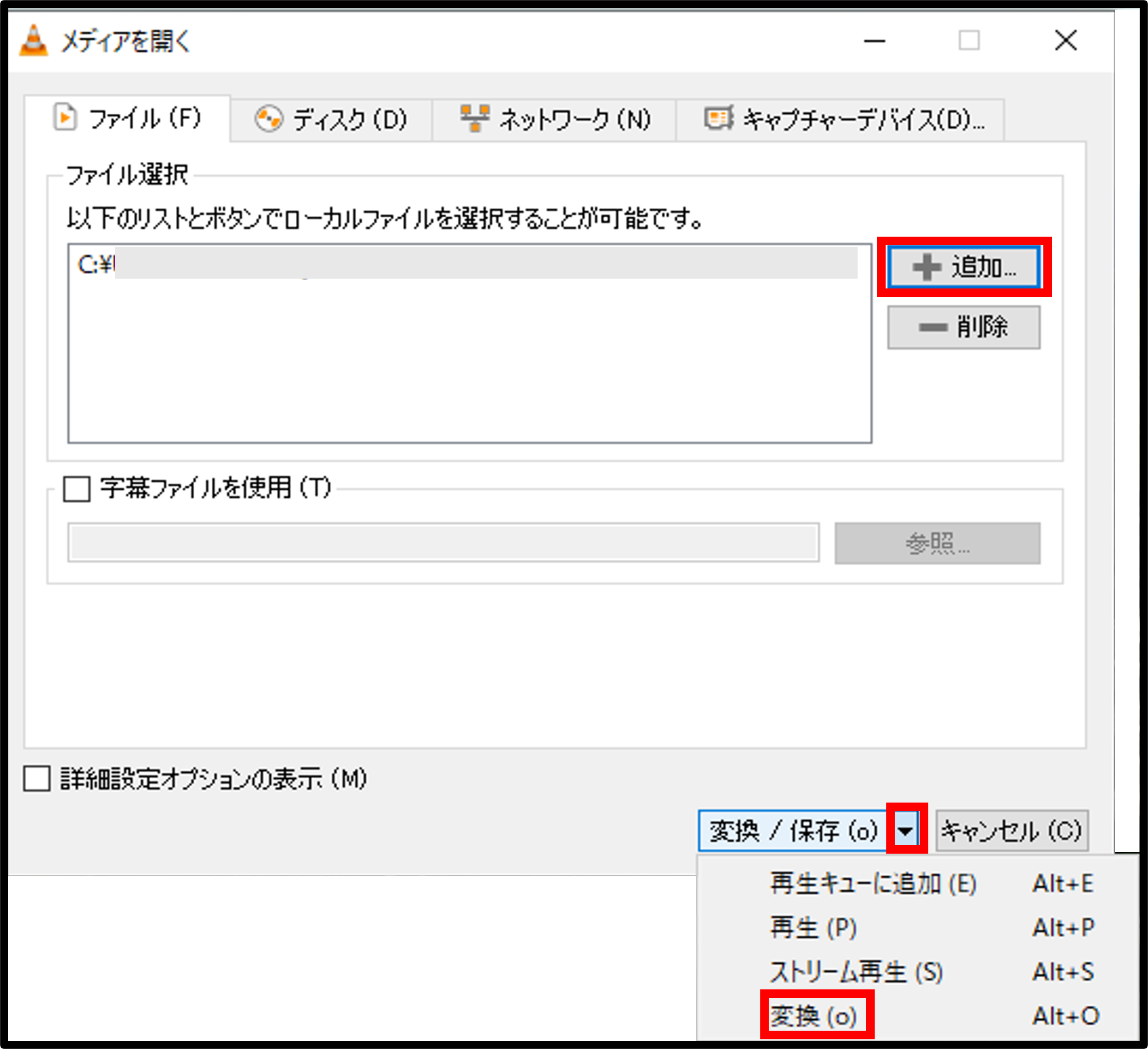This screenshot has height=1049, width=1148.
Task: Click the VLC cone icon in title bar
Action: point(33,41)
